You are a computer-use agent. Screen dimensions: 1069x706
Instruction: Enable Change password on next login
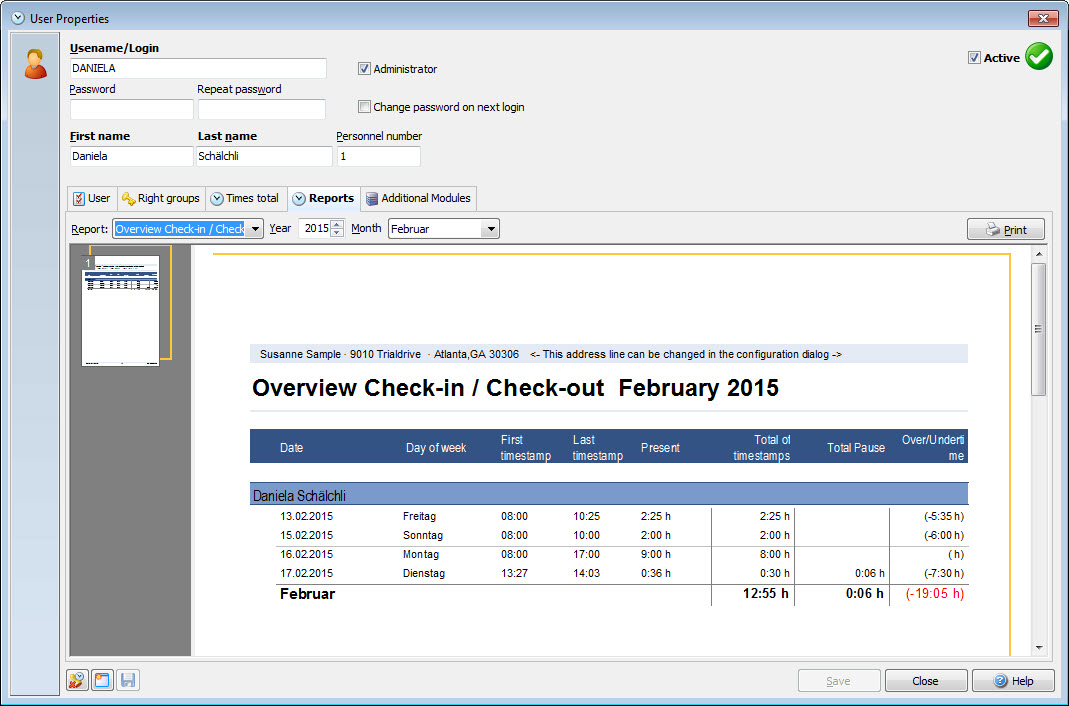365,107
